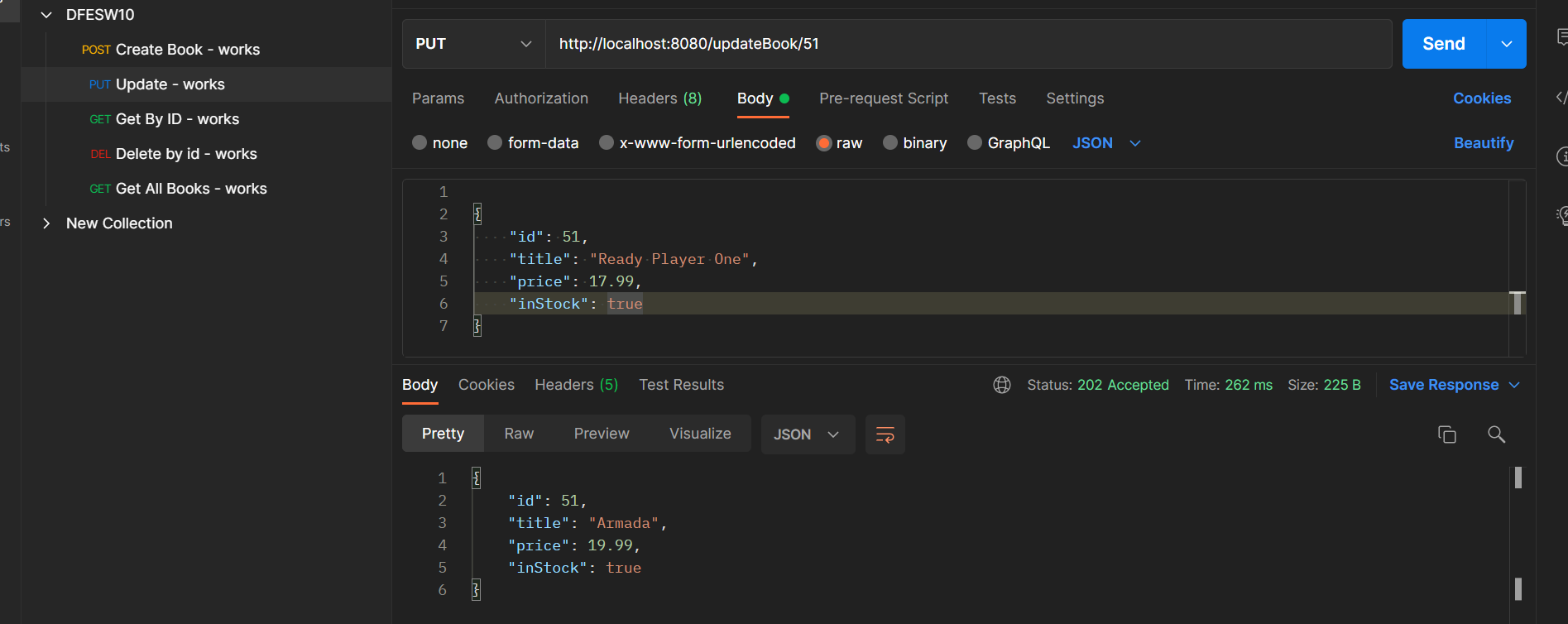Image resolution: width=1568 pixels, height=624 pixels.
Task: Open the Authorization tab
Action: 541,98
